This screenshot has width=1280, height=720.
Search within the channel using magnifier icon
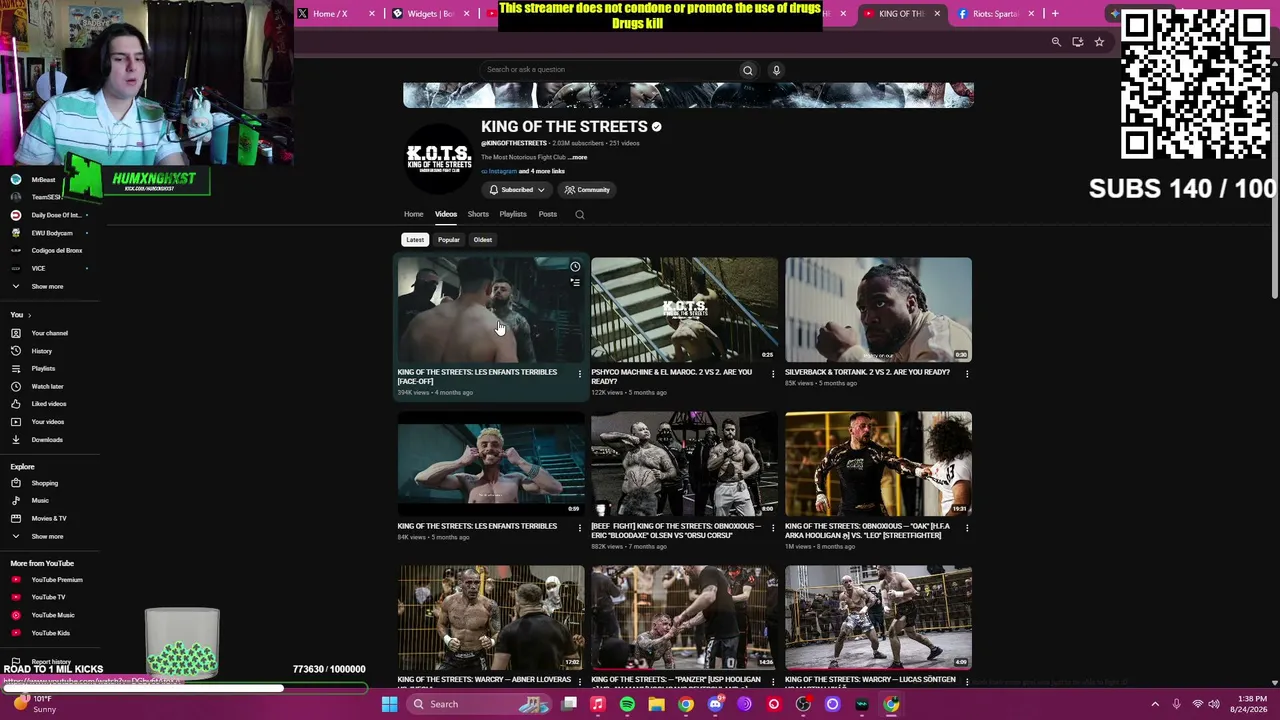(x=579, y=214)
